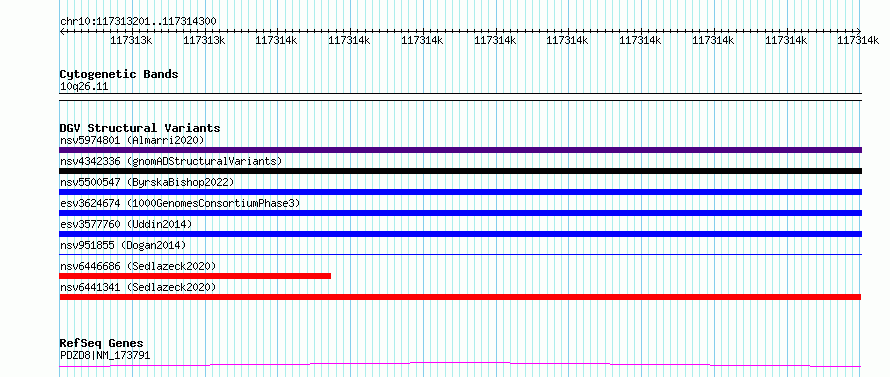Click the thin blue nsv951855 variant line

pyautogui.click(x=460, y=254)
